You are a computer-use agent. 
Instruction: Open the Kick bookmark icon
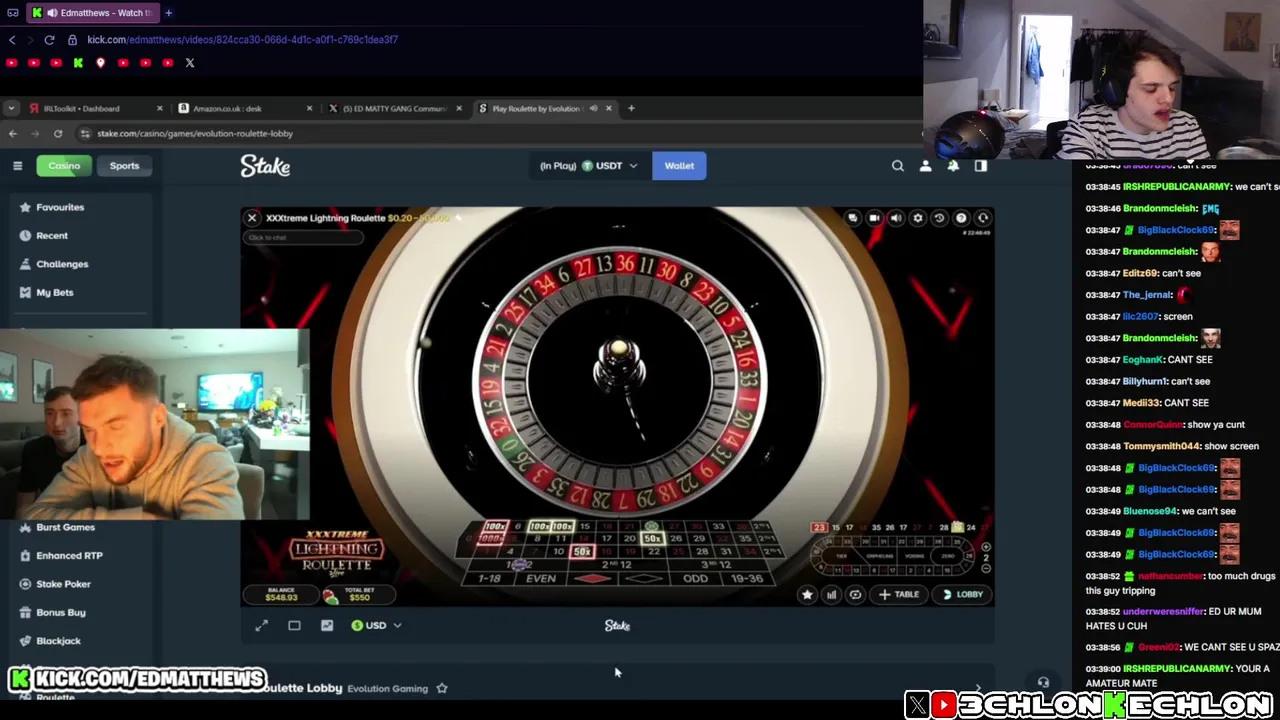(x=78, y=63)
